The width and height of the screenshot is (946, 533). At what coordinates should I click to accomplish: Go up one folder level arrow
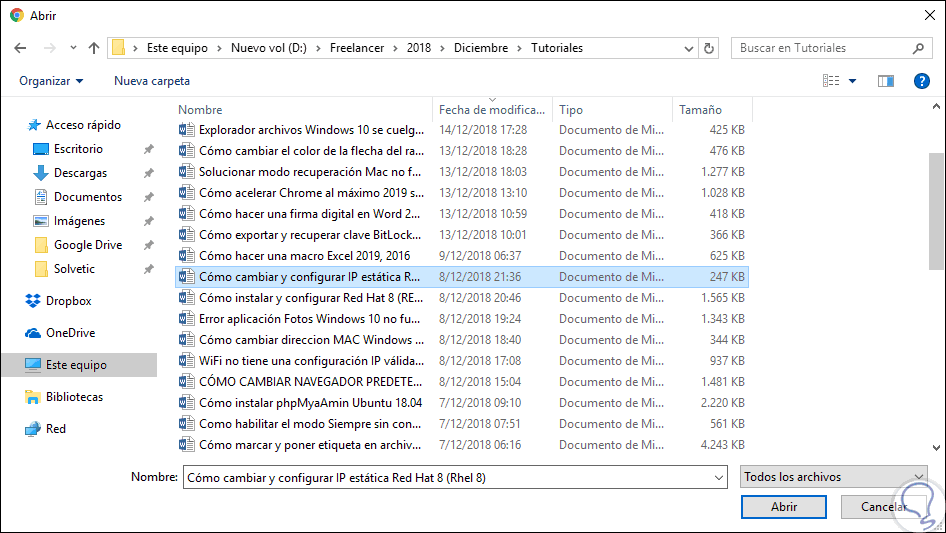pyautogui.click(x=94, y=48)
